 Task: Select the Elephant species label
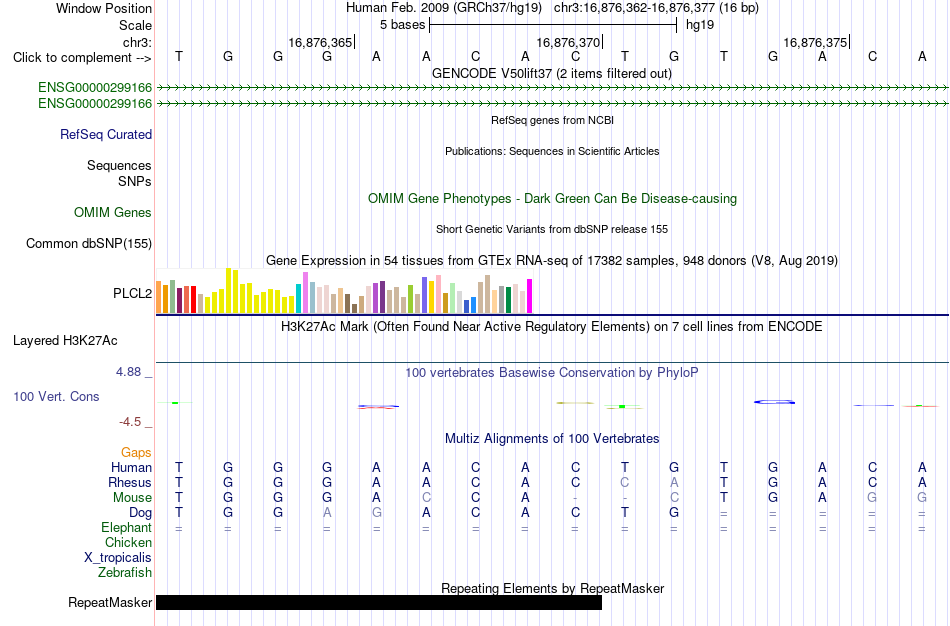127,528
